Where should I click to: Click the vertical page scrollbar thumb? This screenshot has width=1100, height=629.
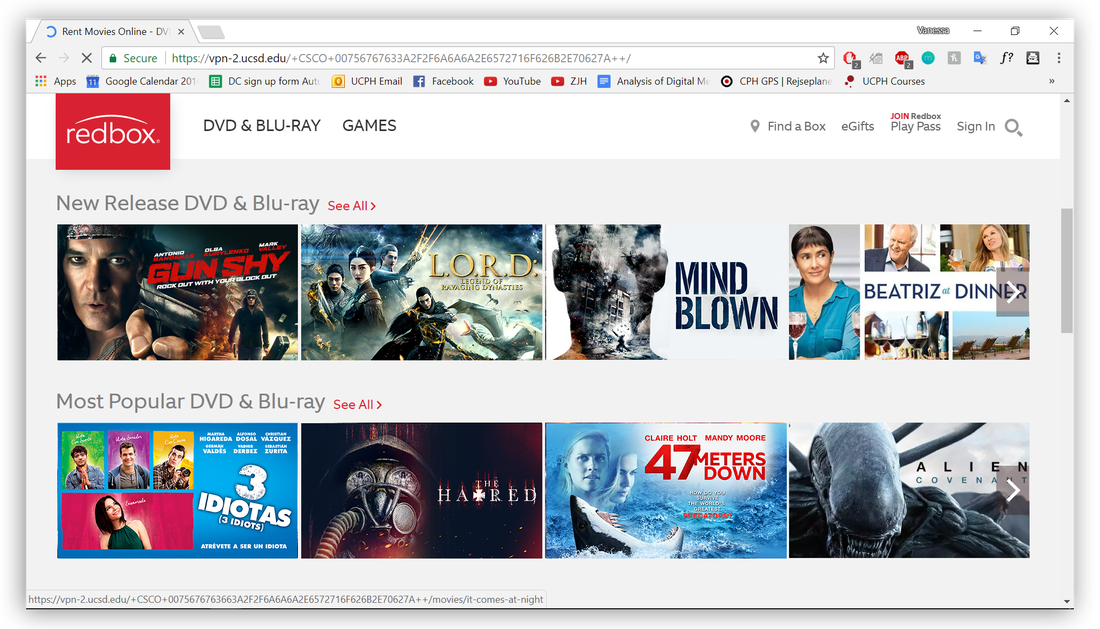point(1066,271)
